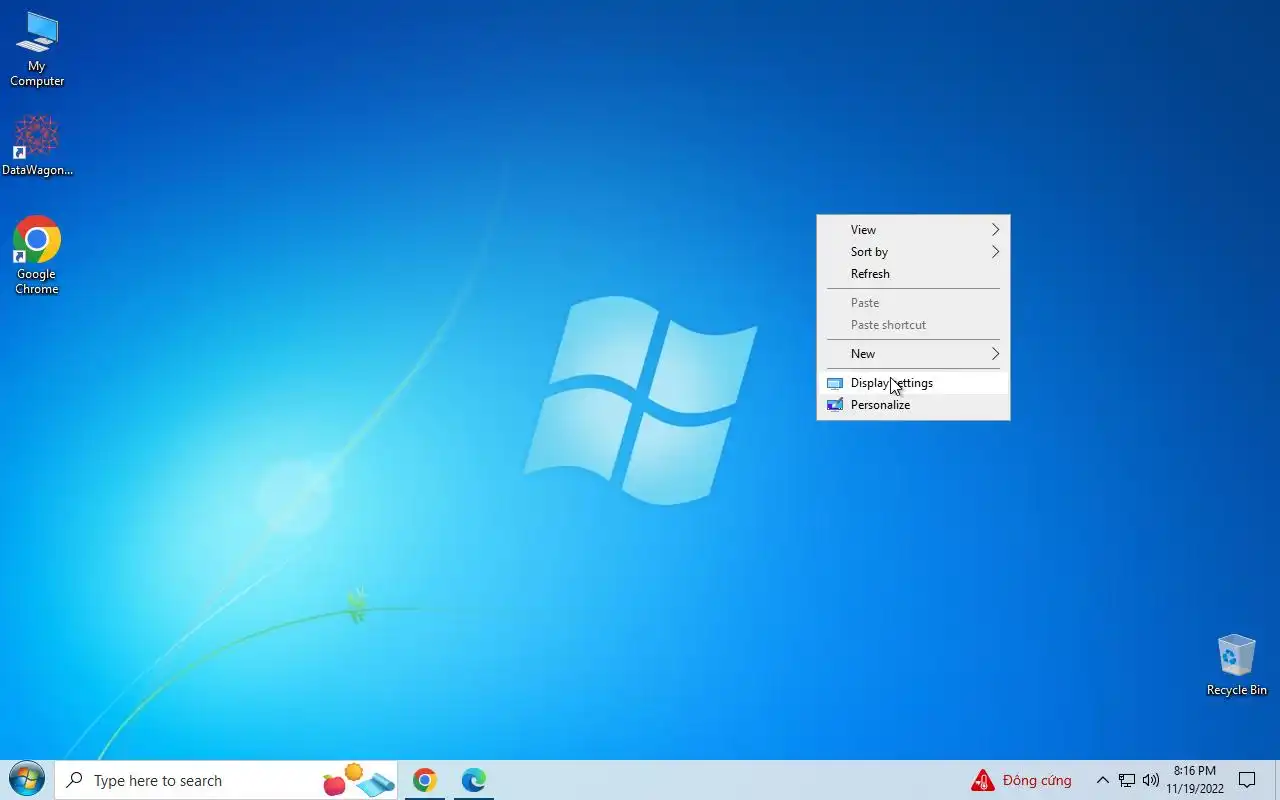The image size is (1280, 800).
Task: Select the Recycle Bin icon
Action: click(1236, 665)
